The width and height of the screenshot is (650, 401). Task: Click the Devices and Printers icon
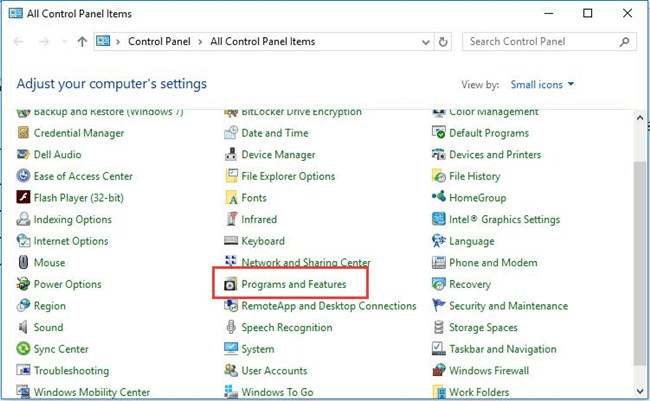pos(439,154)
